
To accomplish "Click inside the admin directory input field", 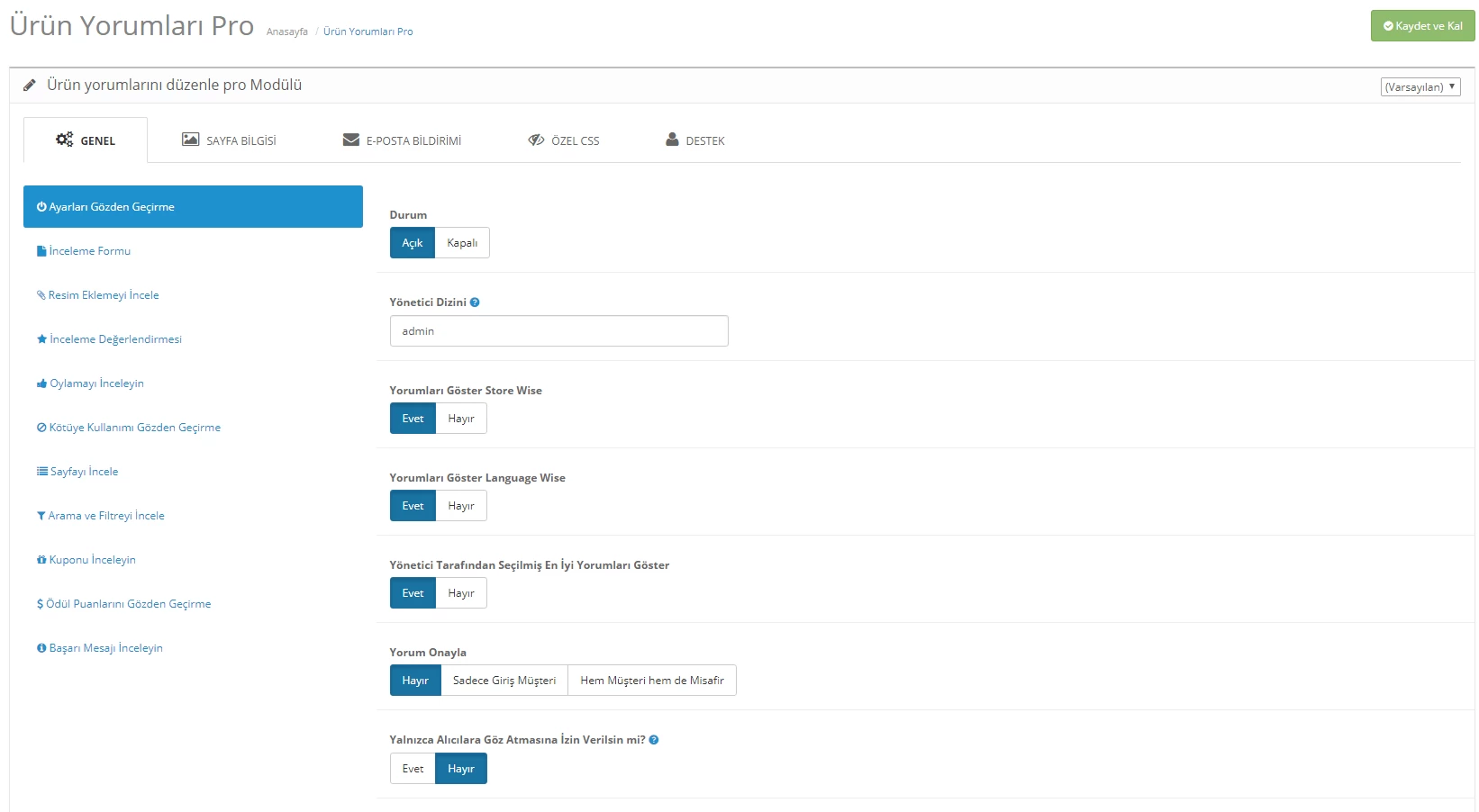I will [558, 330].
